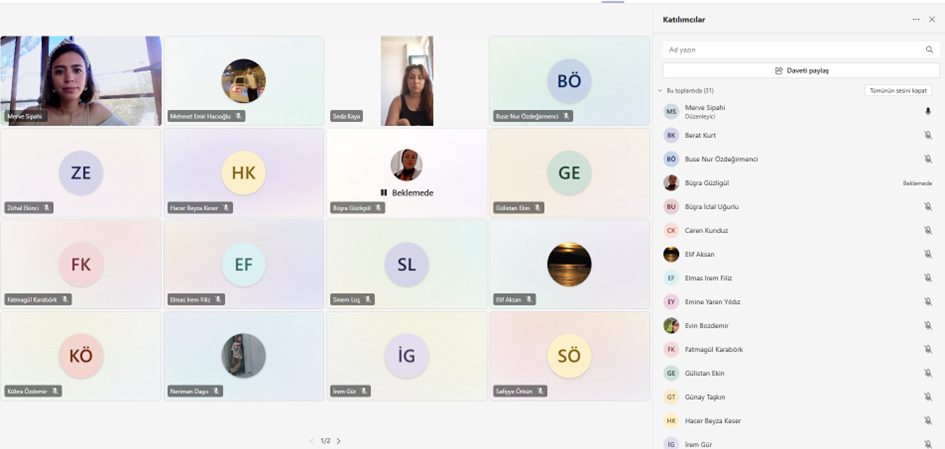Click the 'Ad yazın' name search field
Screen dimensions: 945x449
790,49
